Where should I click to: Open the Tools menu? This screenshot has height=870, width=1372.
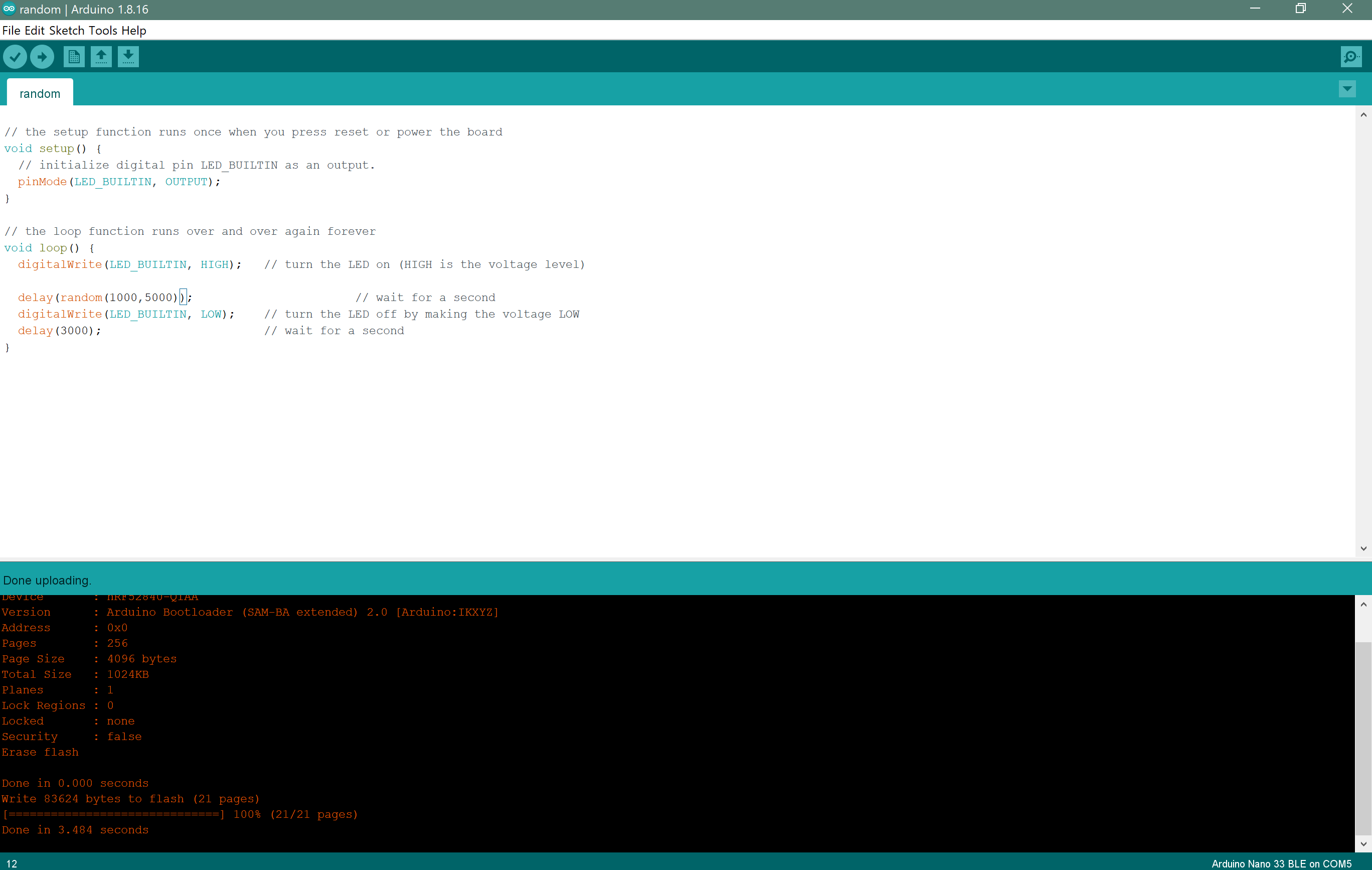tap(103, 30)
